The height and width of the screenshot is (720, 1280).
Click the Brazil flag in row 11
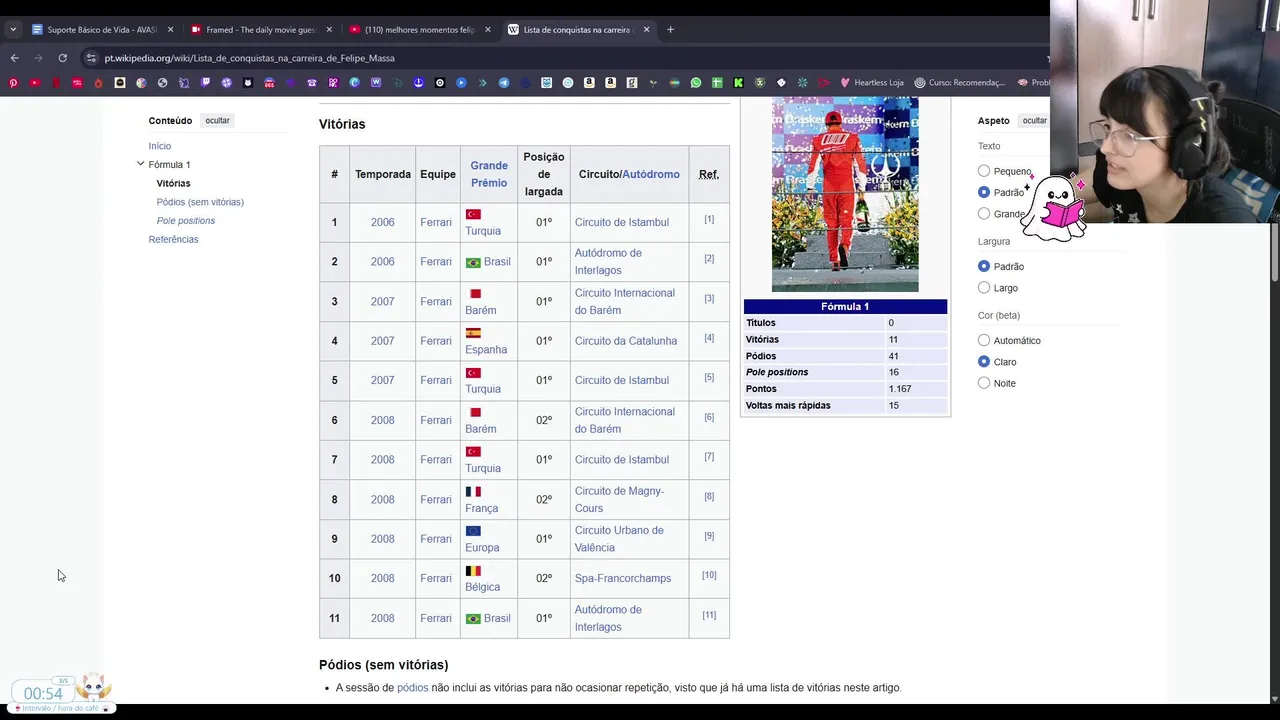[x=473, y=618]
